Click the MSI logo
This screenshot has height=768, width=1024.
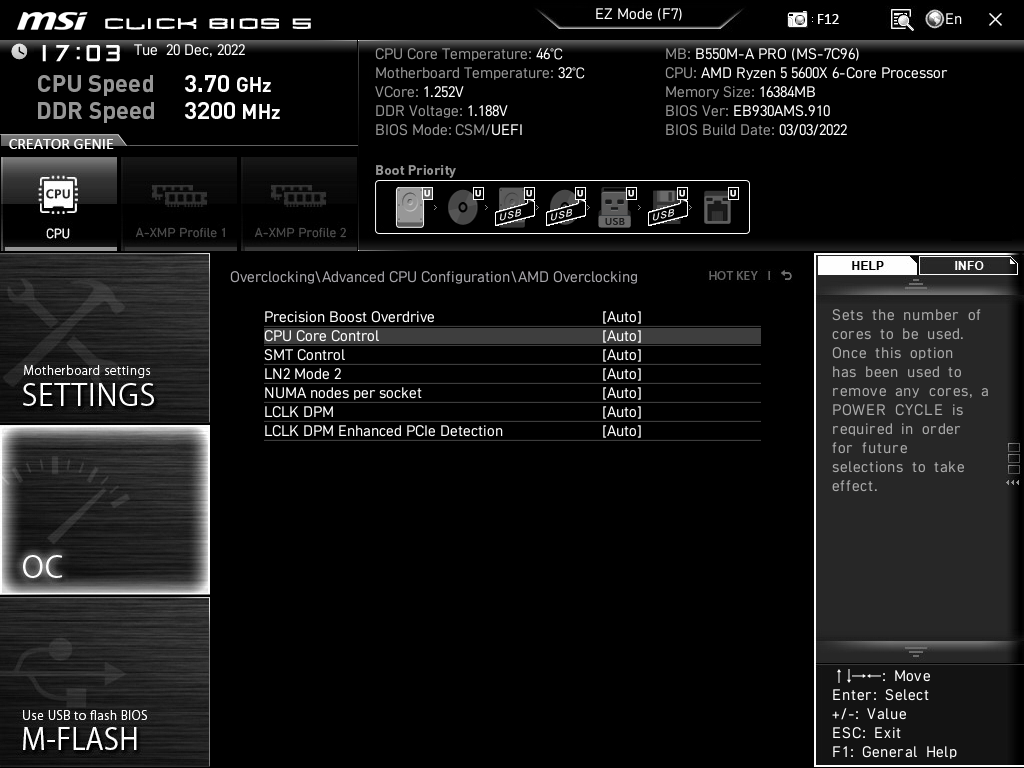pyautogui.click(x=52, y=21)
